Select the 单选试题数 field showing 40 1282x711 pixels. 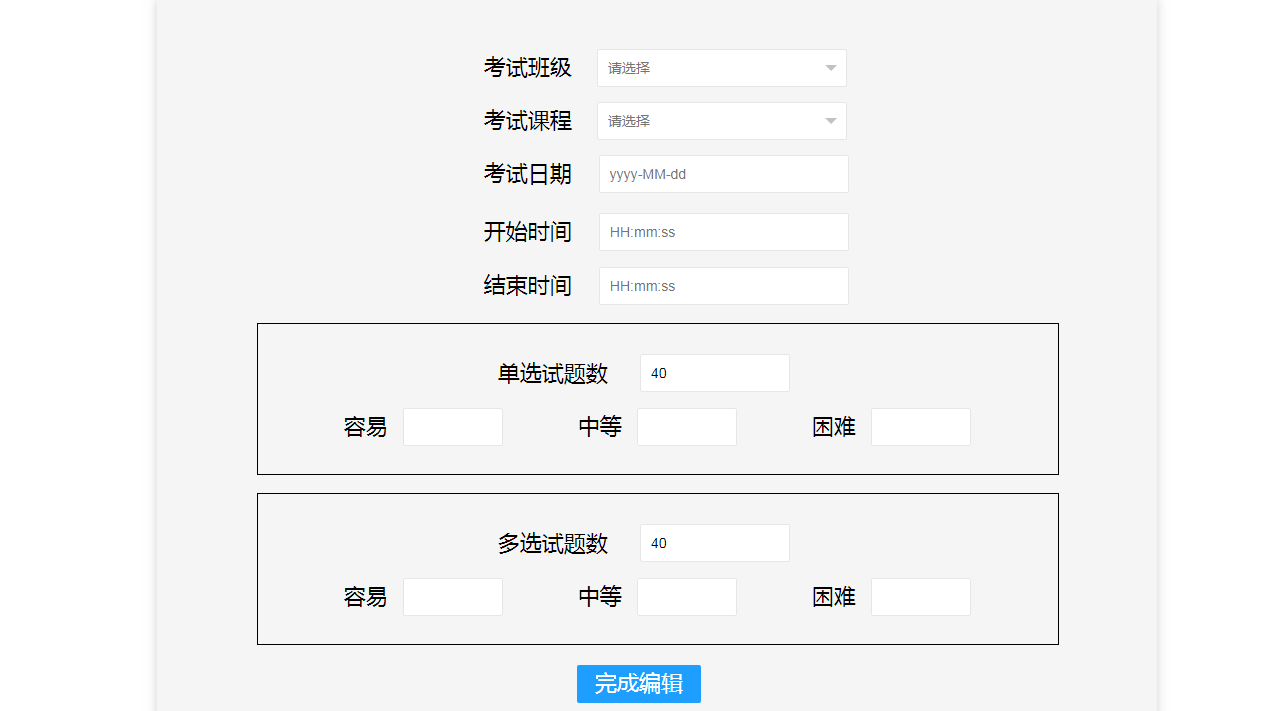[x=714, y=372]
